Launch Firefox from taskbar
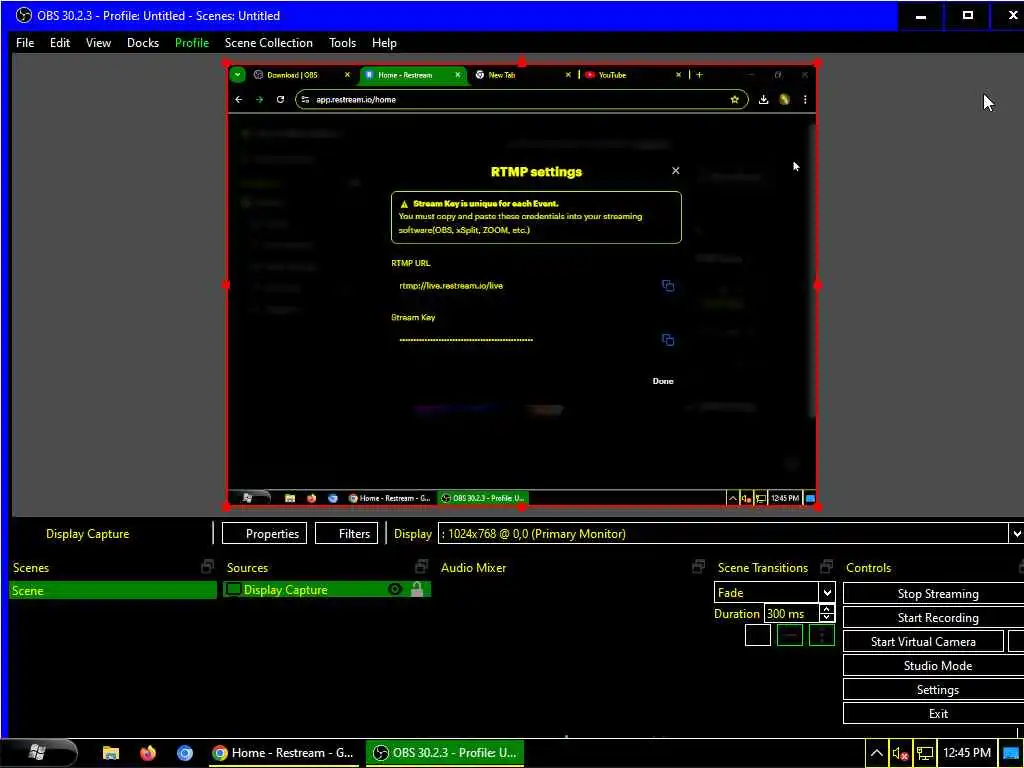This screenshot has height=768, width=1024. tap(148, 753)
